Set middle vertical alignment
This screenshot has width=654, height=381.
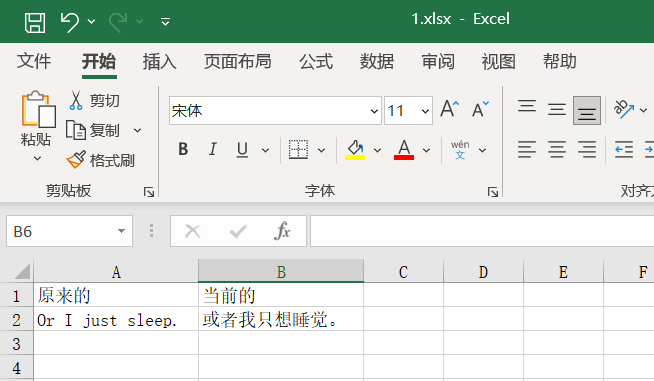557,110
